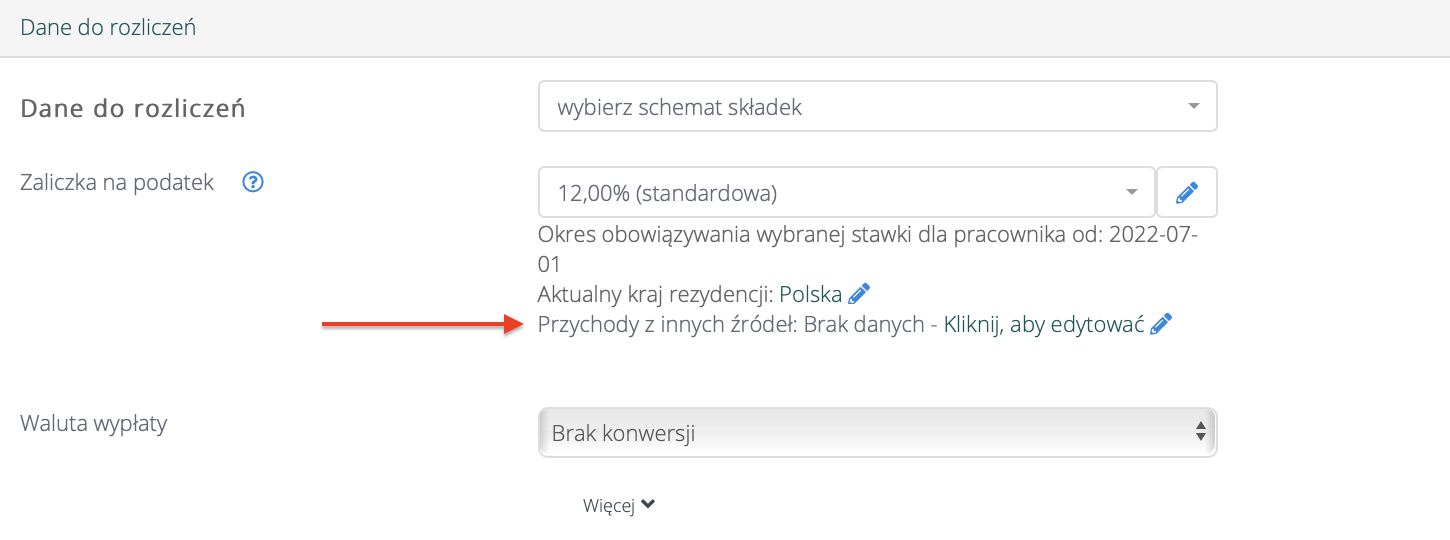Click the chevron icon next to Więcej

pos(648,505)
